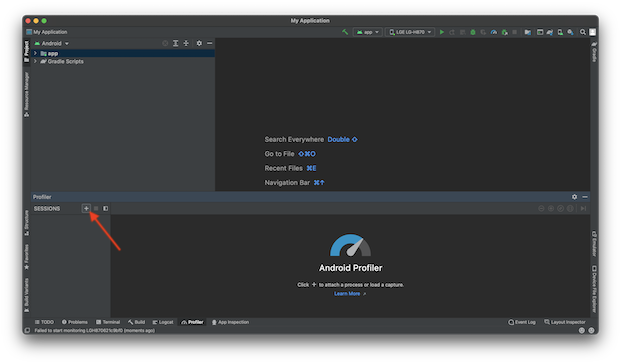The height and width of the screenshot is (364, 621).
Task: Click the Profiler bottom tab
Action: click(x=192, y=322)
